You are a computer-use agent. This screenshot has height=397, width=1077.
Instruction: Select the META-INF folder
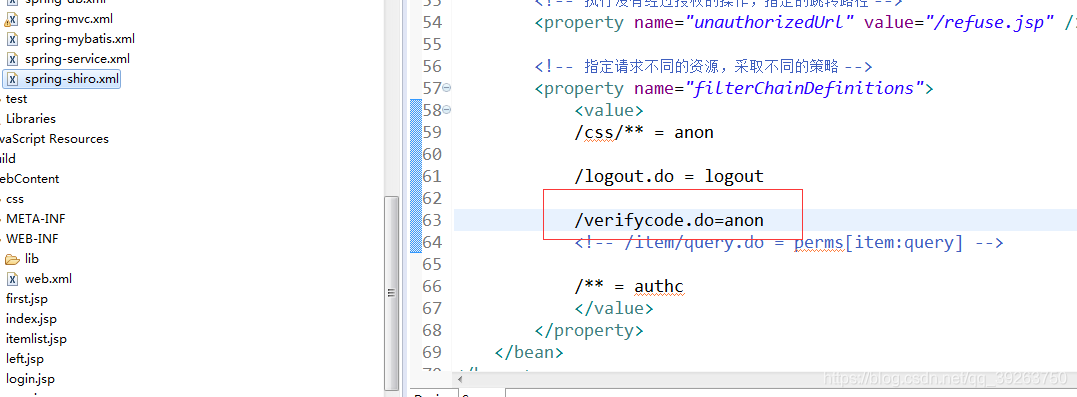click(36, 219)
